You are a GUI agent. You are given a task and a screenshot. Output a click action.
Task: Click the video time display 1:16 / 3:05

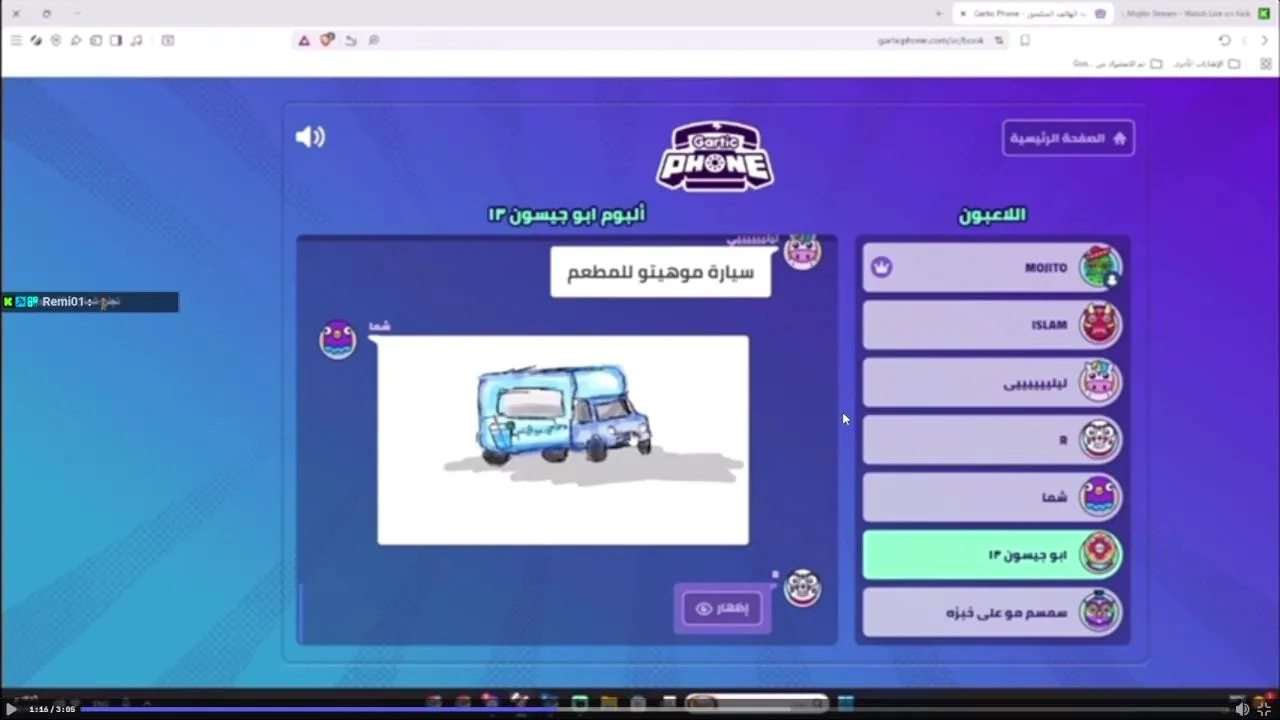[52, 709]
